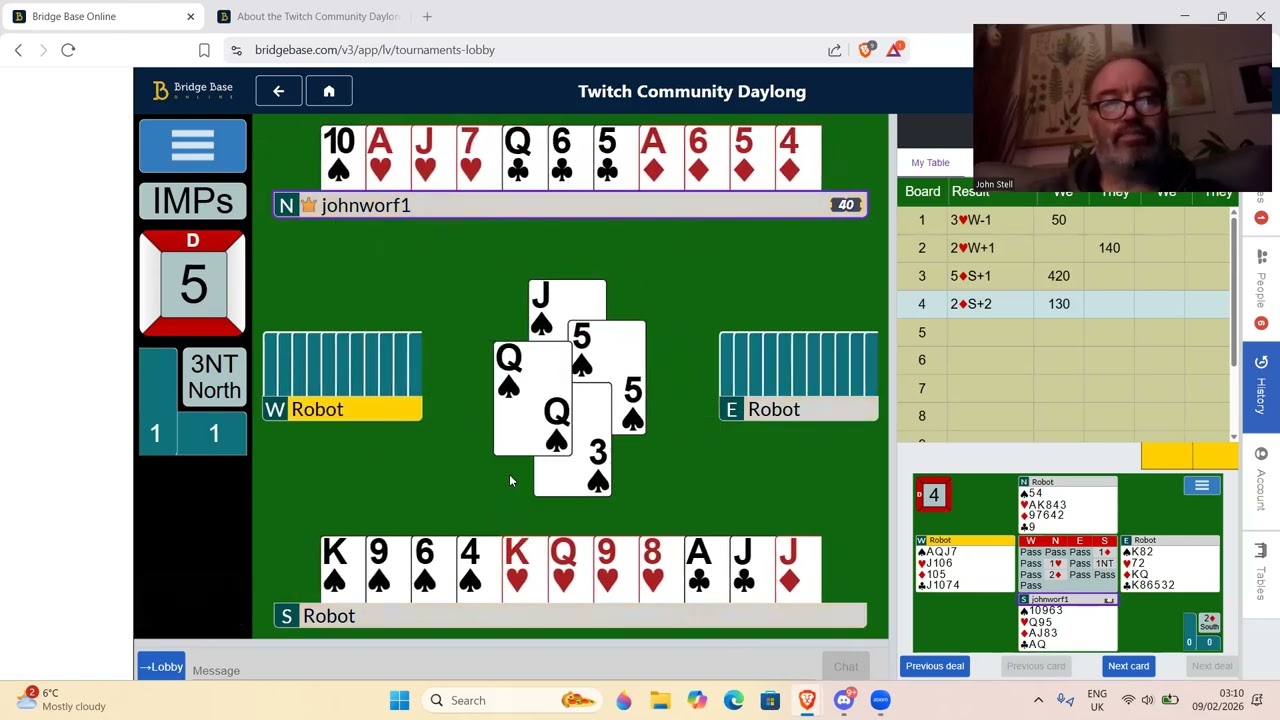The width and height of the screenshot is (1280, 720).
Task: Open Zoom from the taskbar
Action: [x=880, y=700]
